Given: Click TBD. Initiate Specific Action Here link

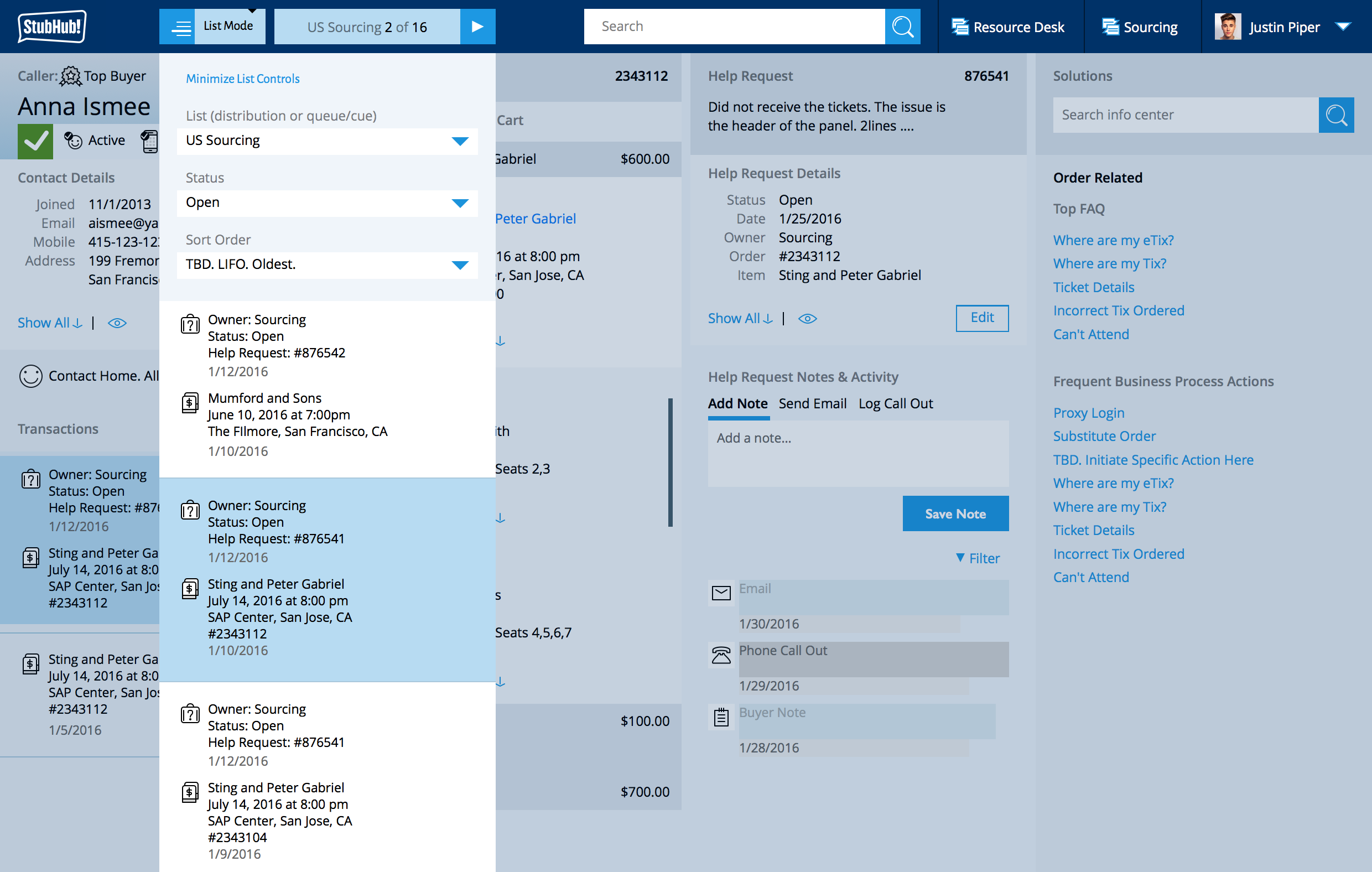Looking at the screenshot, I should point(1153,460).
